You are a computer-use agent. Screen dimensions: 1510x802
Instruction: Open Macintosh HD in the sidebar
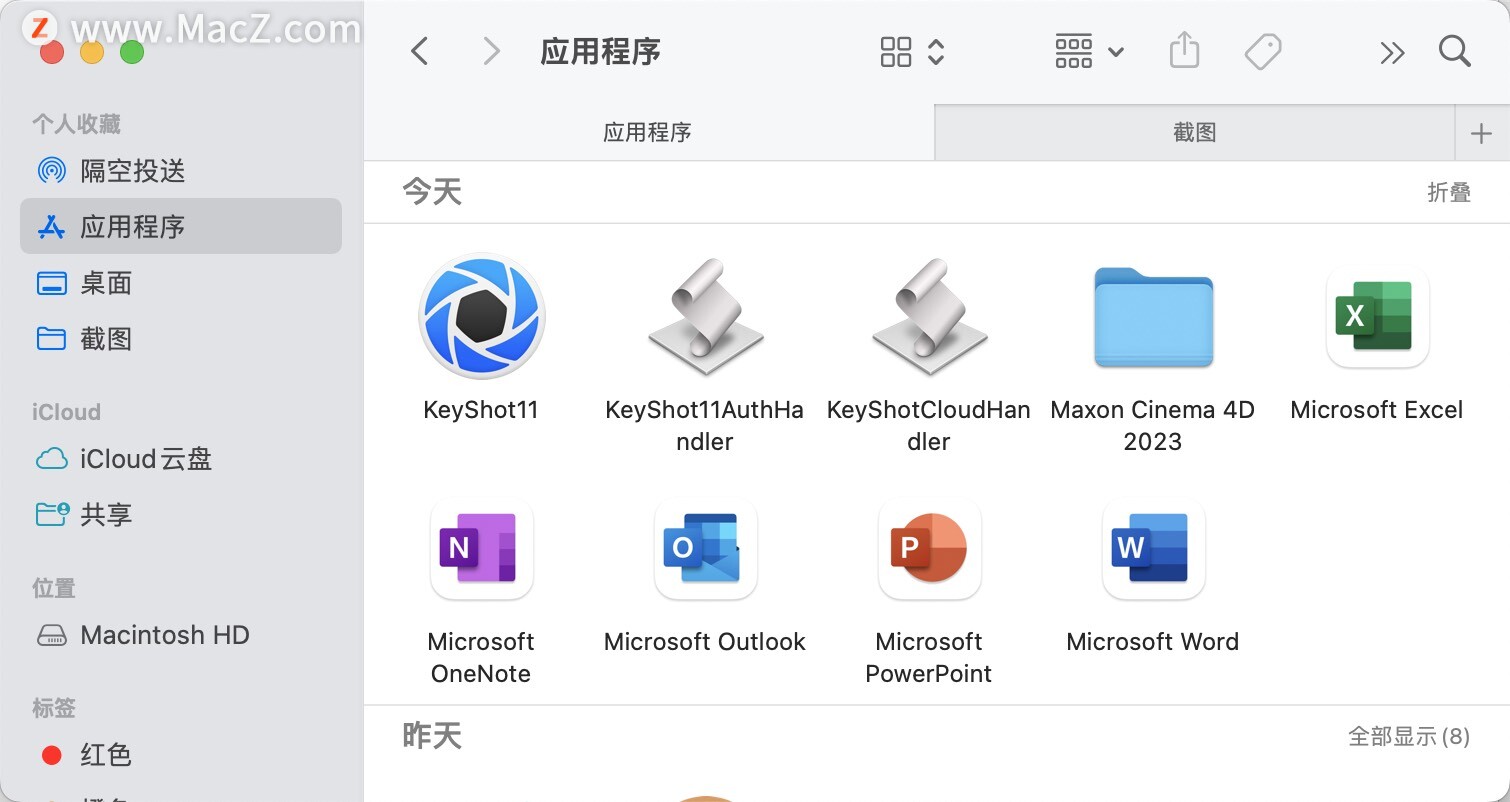coord(180,635)
